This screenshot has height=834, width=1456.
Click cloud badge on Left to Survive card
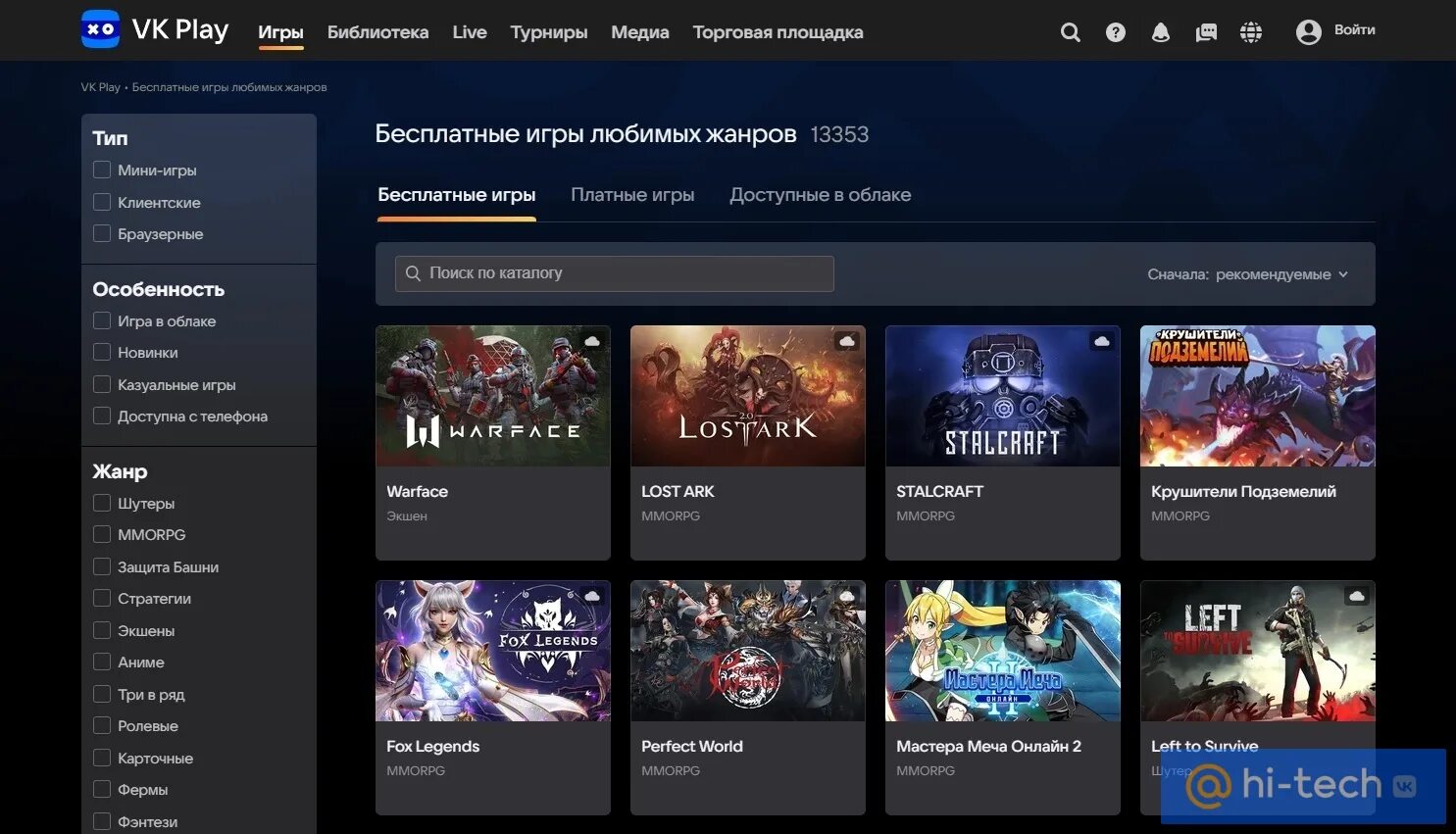click(1357, 596)
